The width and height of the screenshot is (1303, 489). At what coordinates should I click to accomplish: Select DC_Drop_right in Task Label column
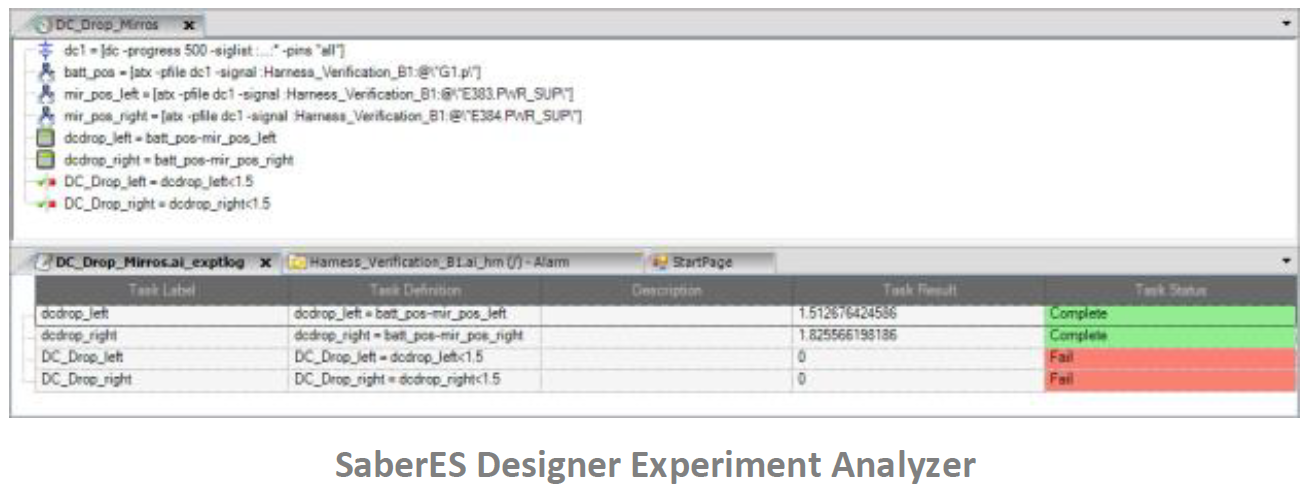162,380
